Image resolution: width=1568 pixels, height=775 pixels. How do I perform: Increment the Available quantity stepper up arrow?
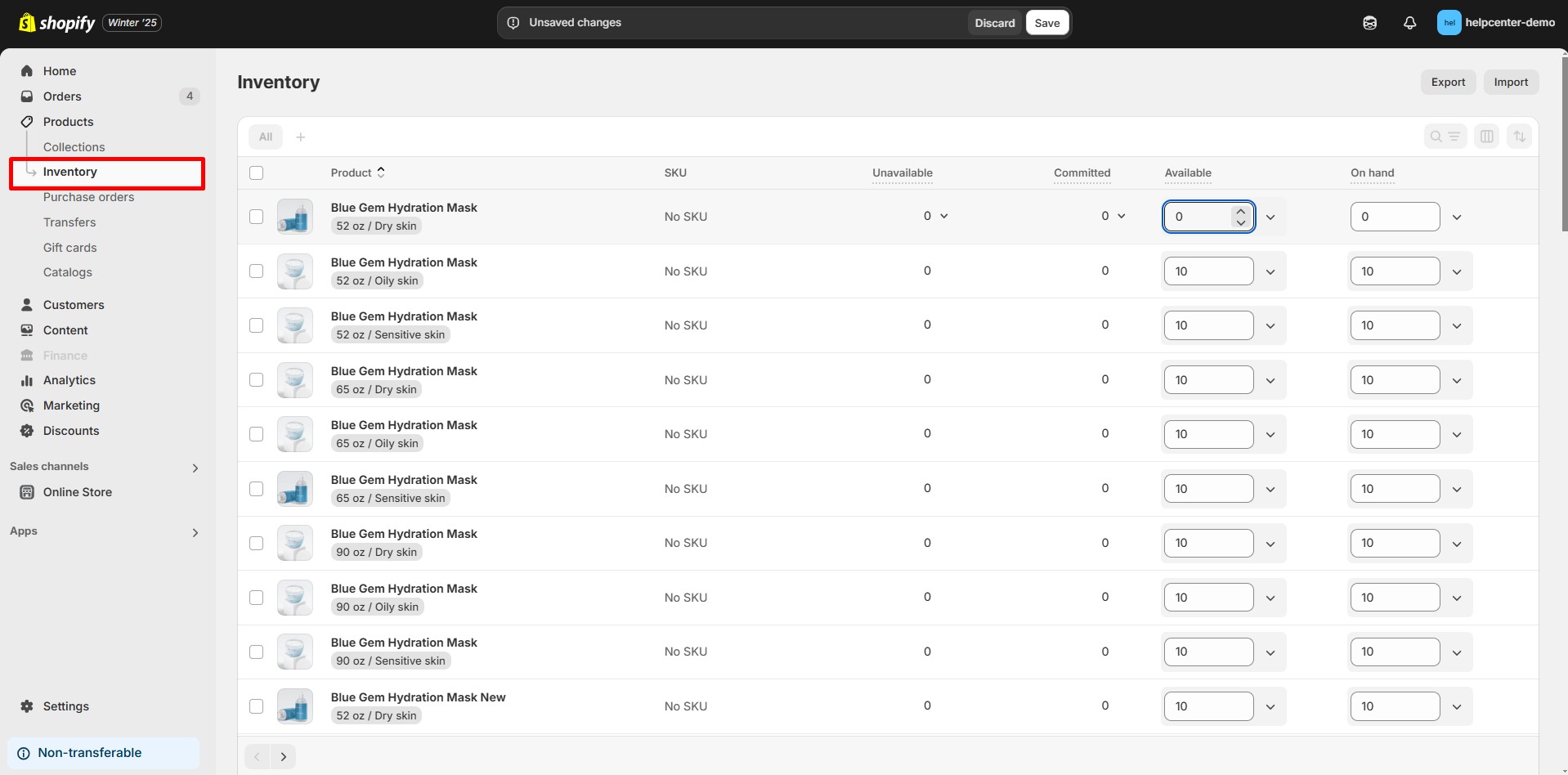tap(1240, 211)
